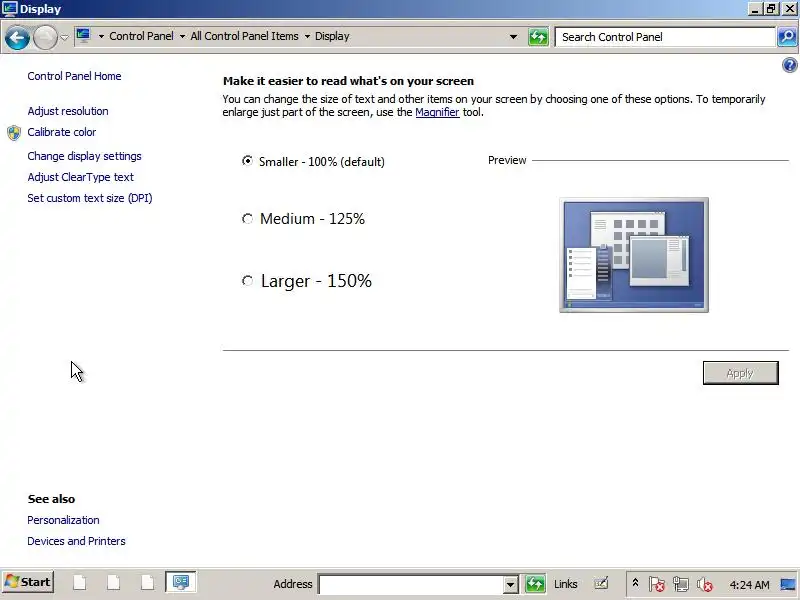Focus the Search Control Panel field
The height and width of the screenshot is (600, 800).
point(665,37)
